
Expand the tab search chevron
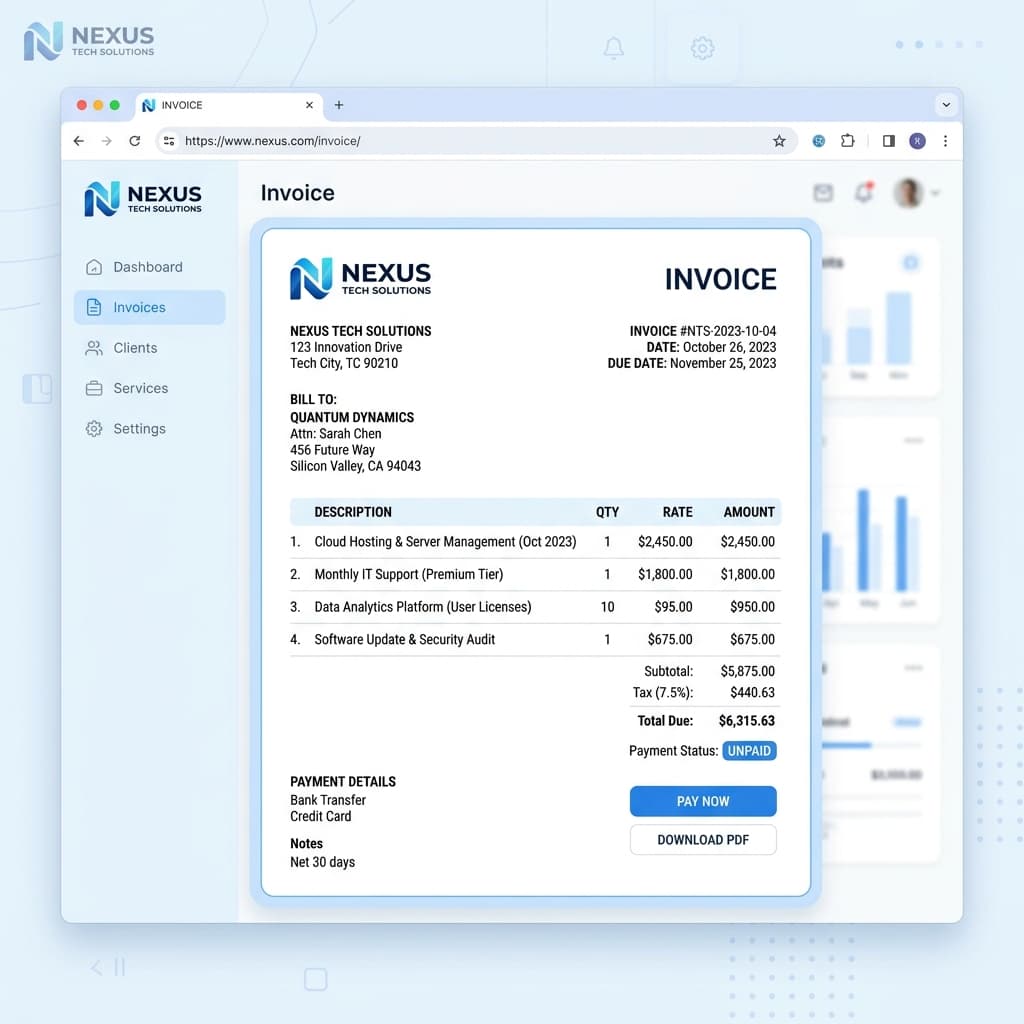tap(946, 105)
